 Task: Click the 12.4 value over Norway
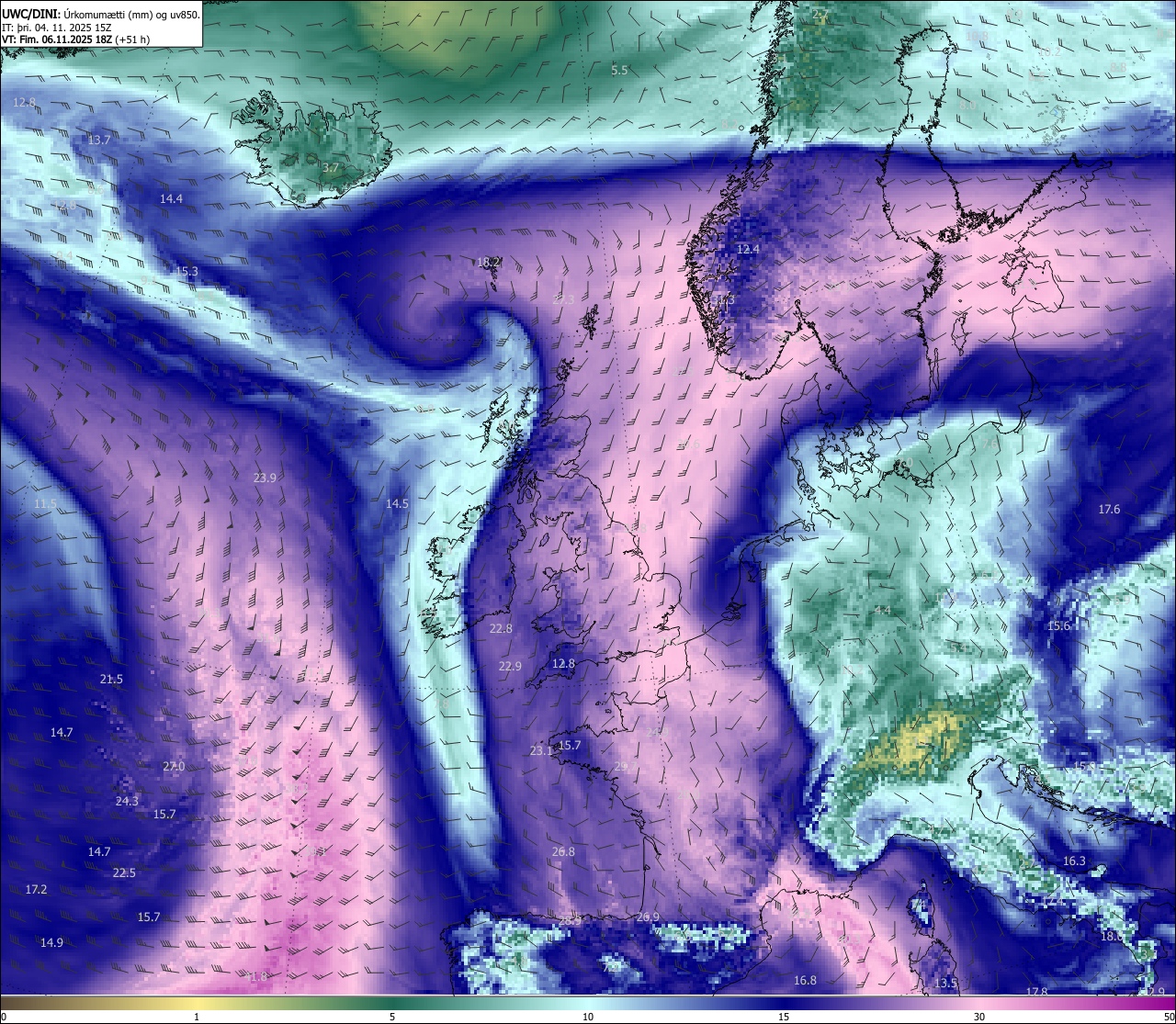[x=748, y=249]
